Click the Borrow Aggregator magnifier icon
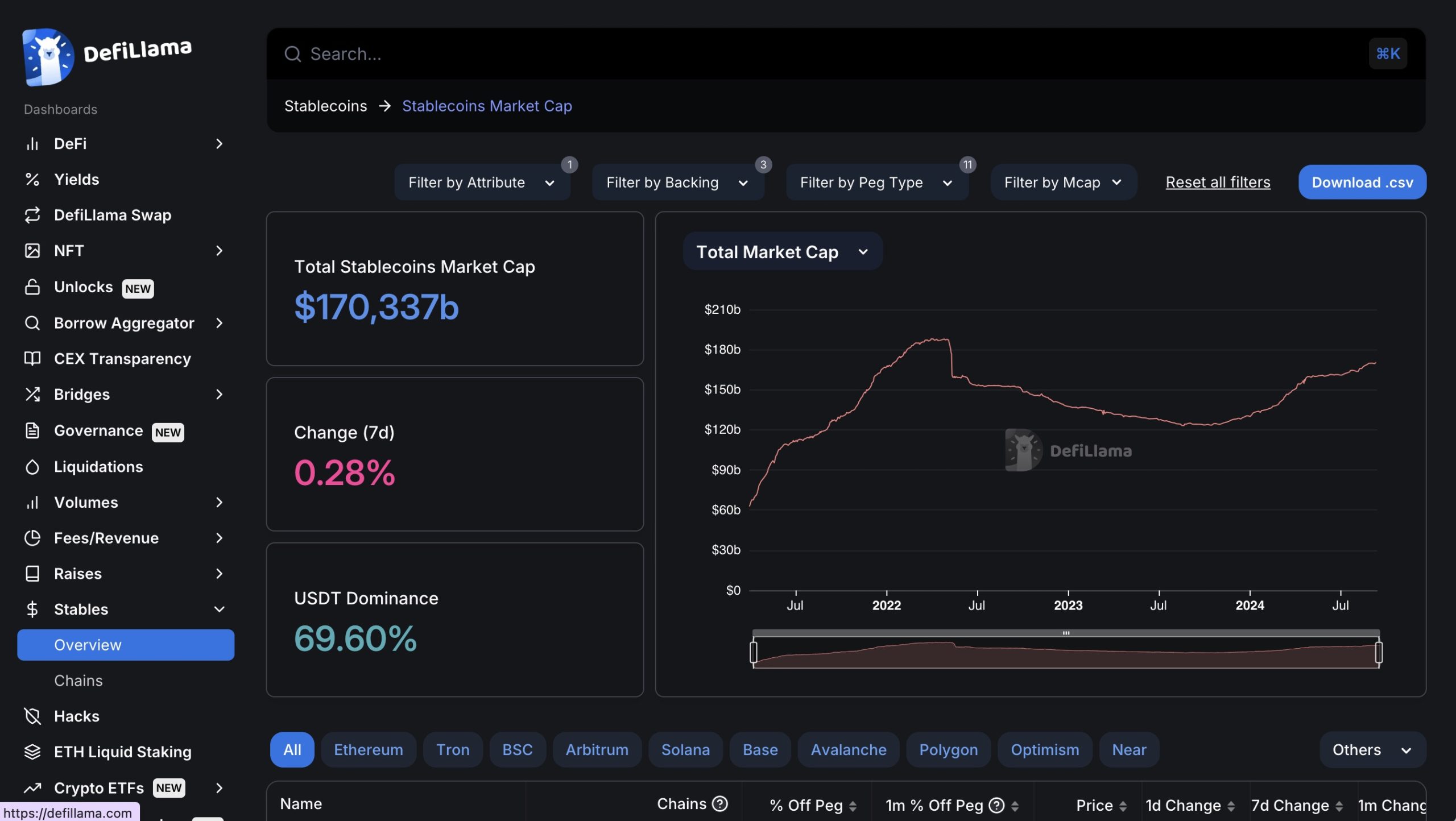The width and height of the screenshot is (1456, 821). (x=32, y=323)
